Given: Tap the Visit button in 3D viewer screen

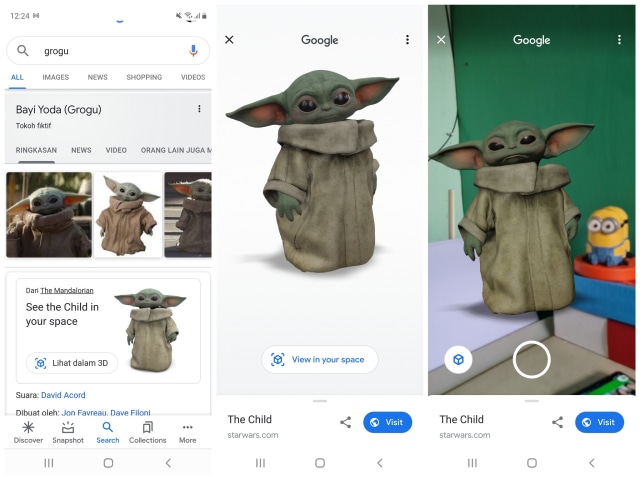Looking at the screenshot, I should [x=387, y=422].
